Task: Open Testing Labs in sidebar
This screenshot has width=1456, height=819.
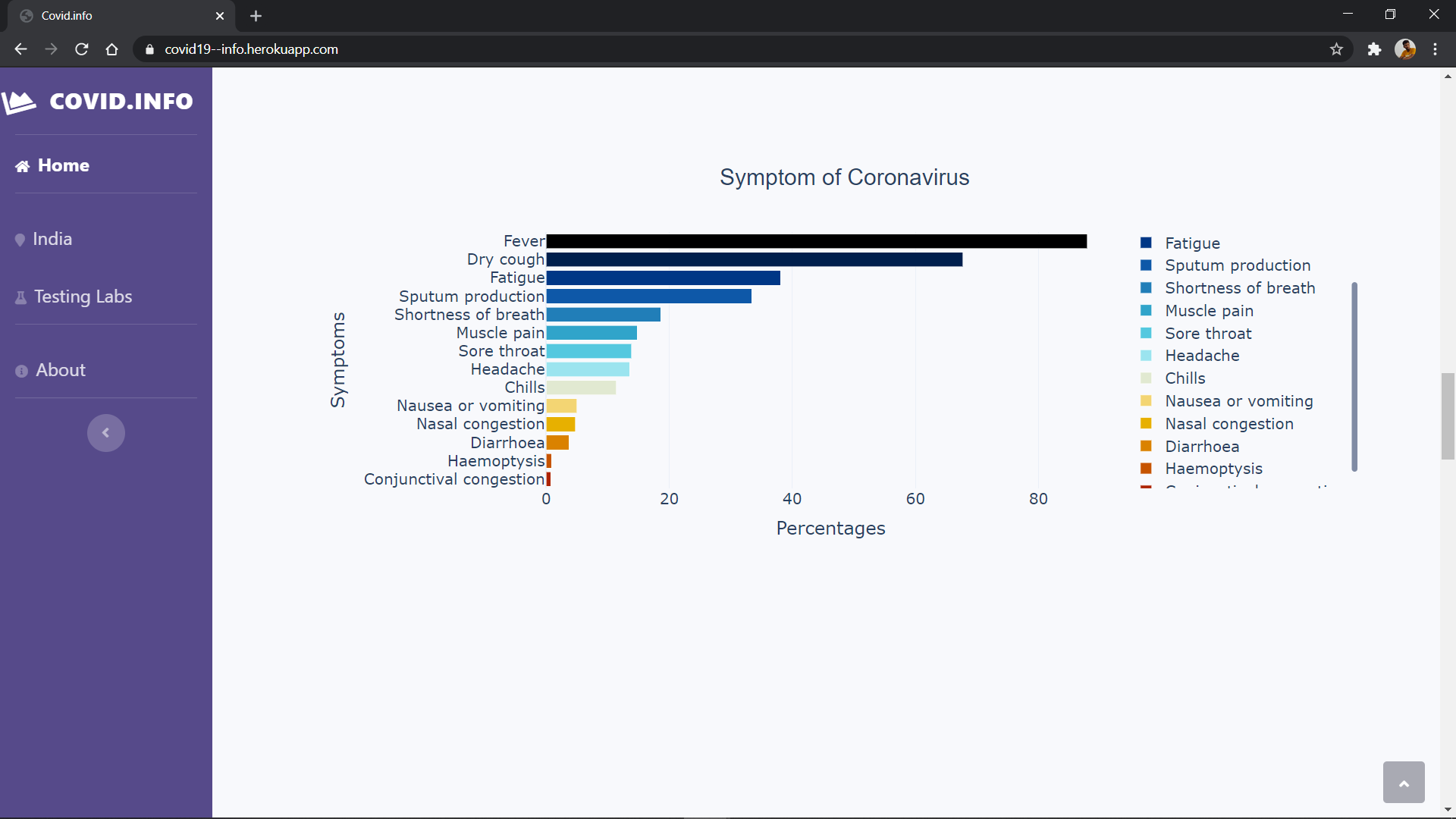Action: 83,297
